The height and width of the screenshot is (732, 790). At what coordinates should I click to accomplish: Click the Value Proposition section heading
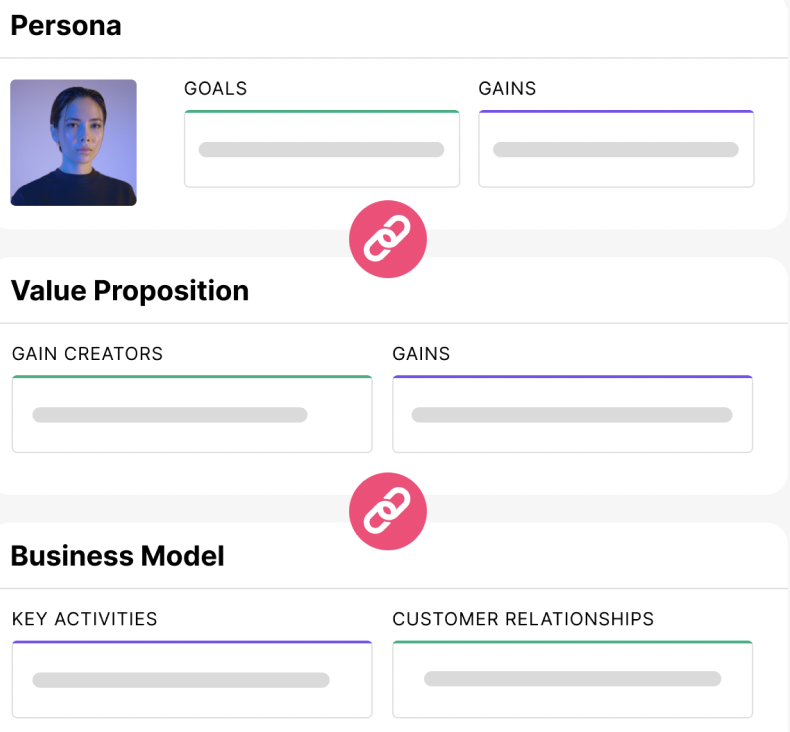(130, 291)
